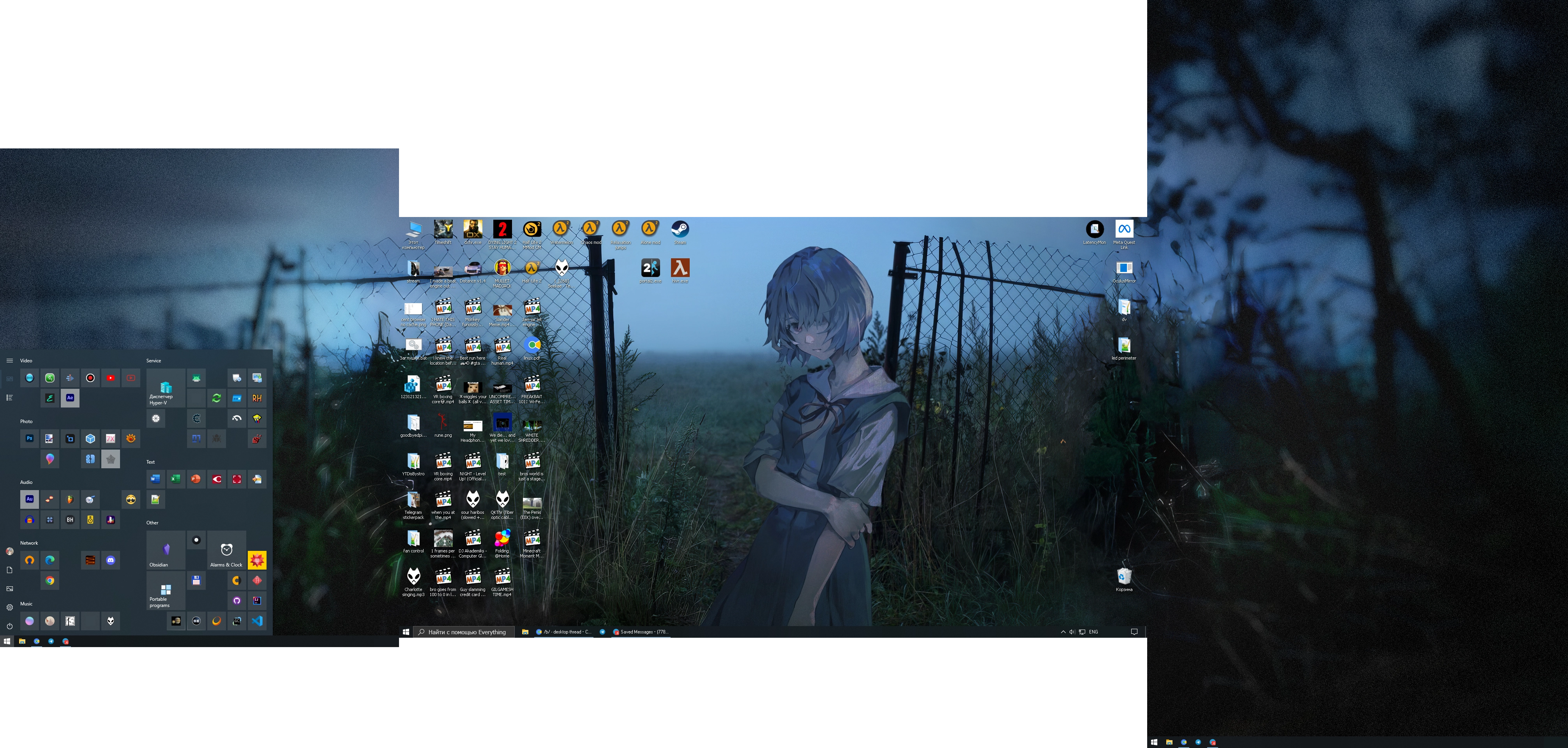Select hlvr.exe desktop icon
The width and height of the screenshot is (1568, 748).
(x=680, y=271)
